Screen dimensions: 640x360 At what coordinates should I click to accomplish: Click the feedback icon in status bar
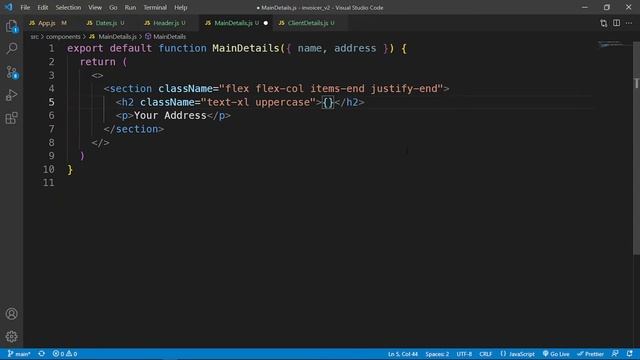[615, 354]
